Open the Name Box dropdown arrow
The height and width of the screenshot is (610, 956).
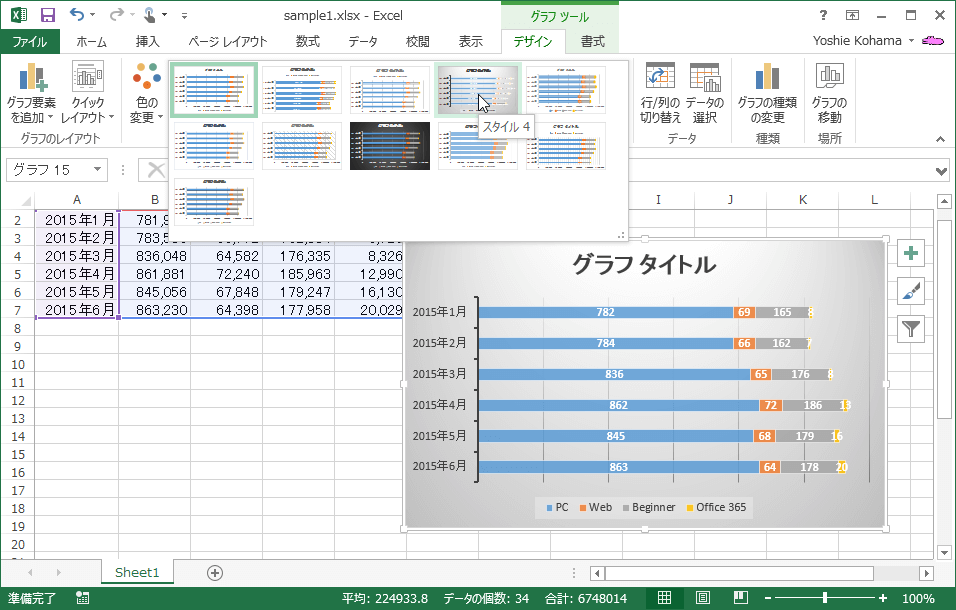(97, 169)
